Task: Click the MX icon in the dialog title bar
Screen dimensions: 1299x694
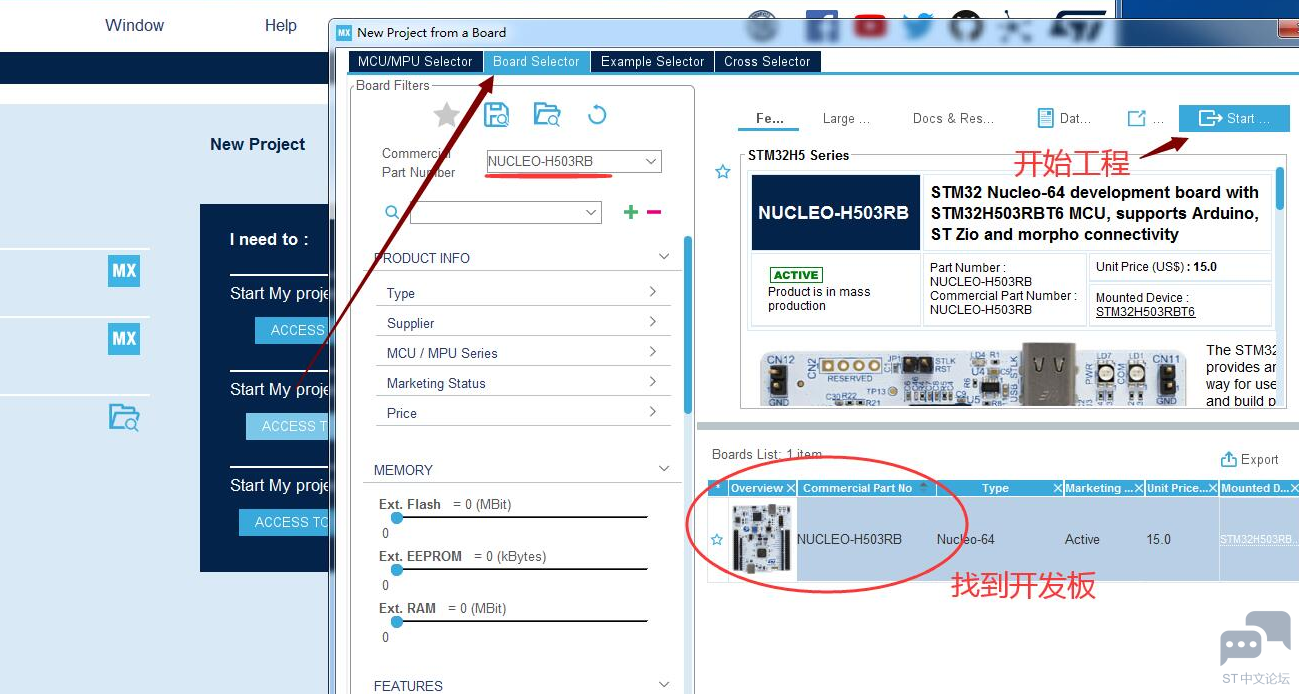Action: tap(344, 32)
